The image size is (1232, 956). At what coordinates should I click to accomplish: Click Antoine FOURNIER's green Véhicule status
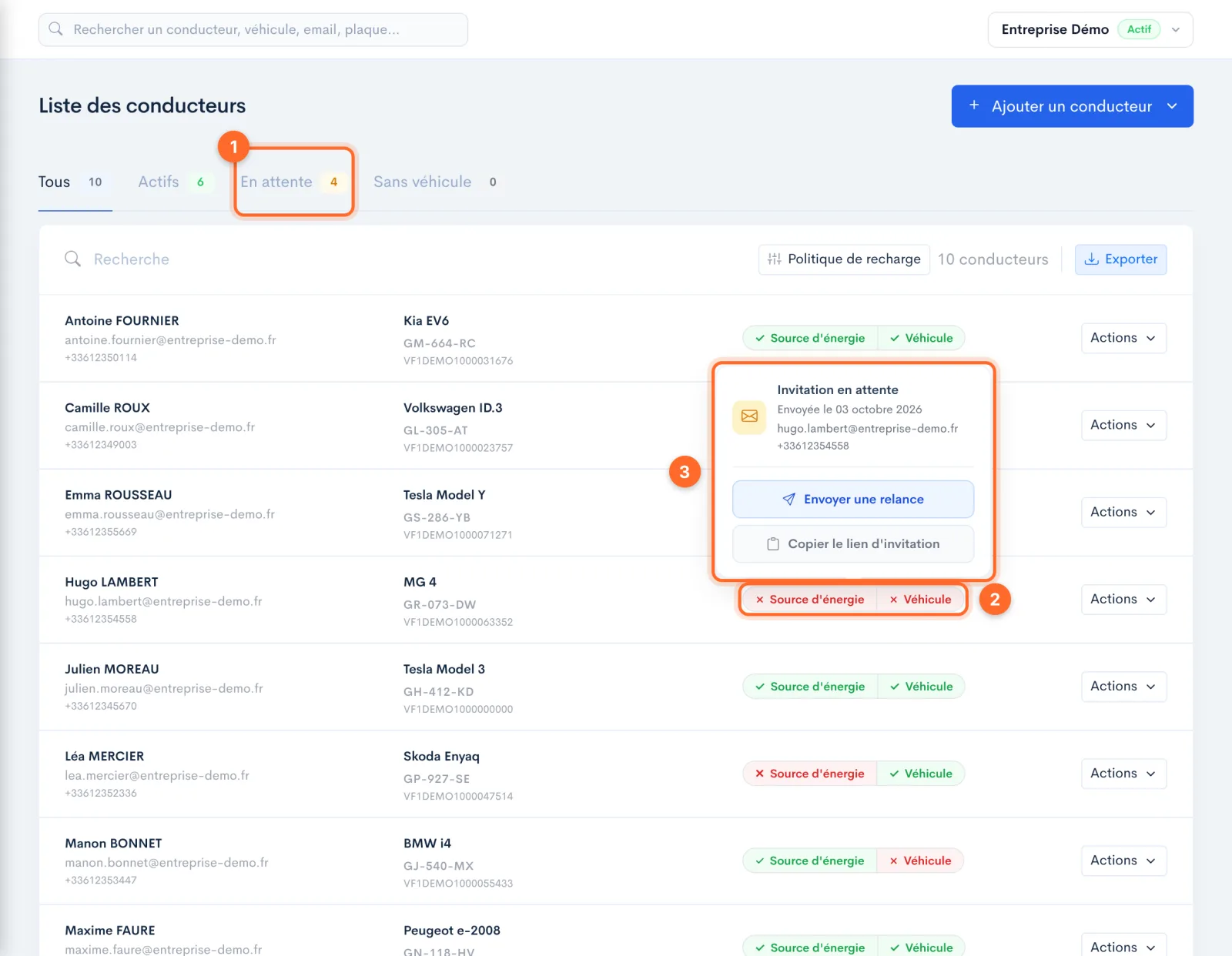[x=922, y=338]
